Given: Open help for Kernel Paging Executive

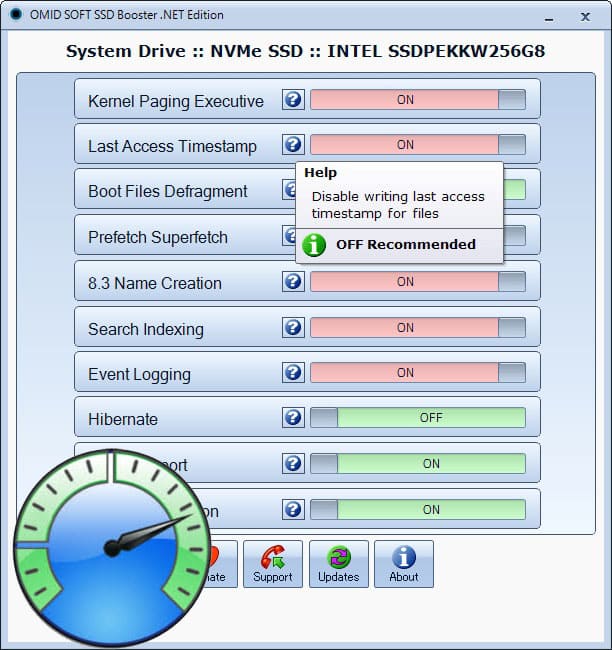Looking at the screenshot, I should point(293,99).
